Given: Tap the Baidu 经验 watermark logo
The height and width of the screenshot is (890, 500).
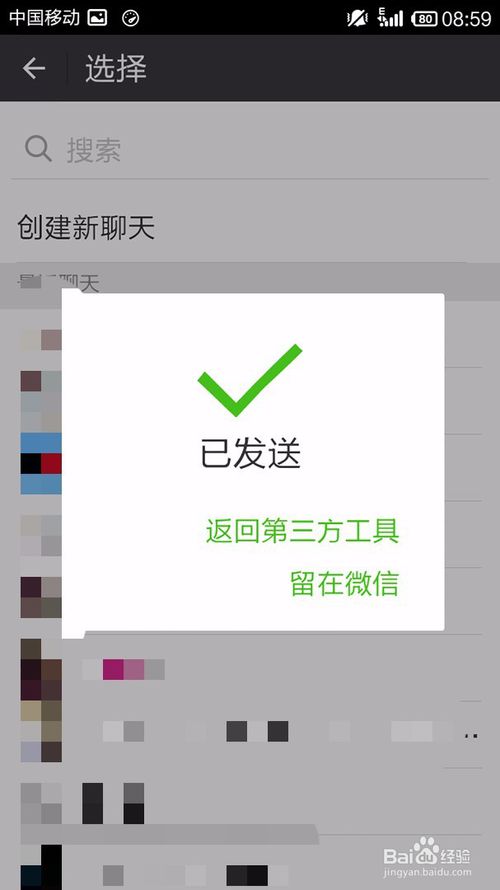Looking at the screenshot, I should 427,858.
